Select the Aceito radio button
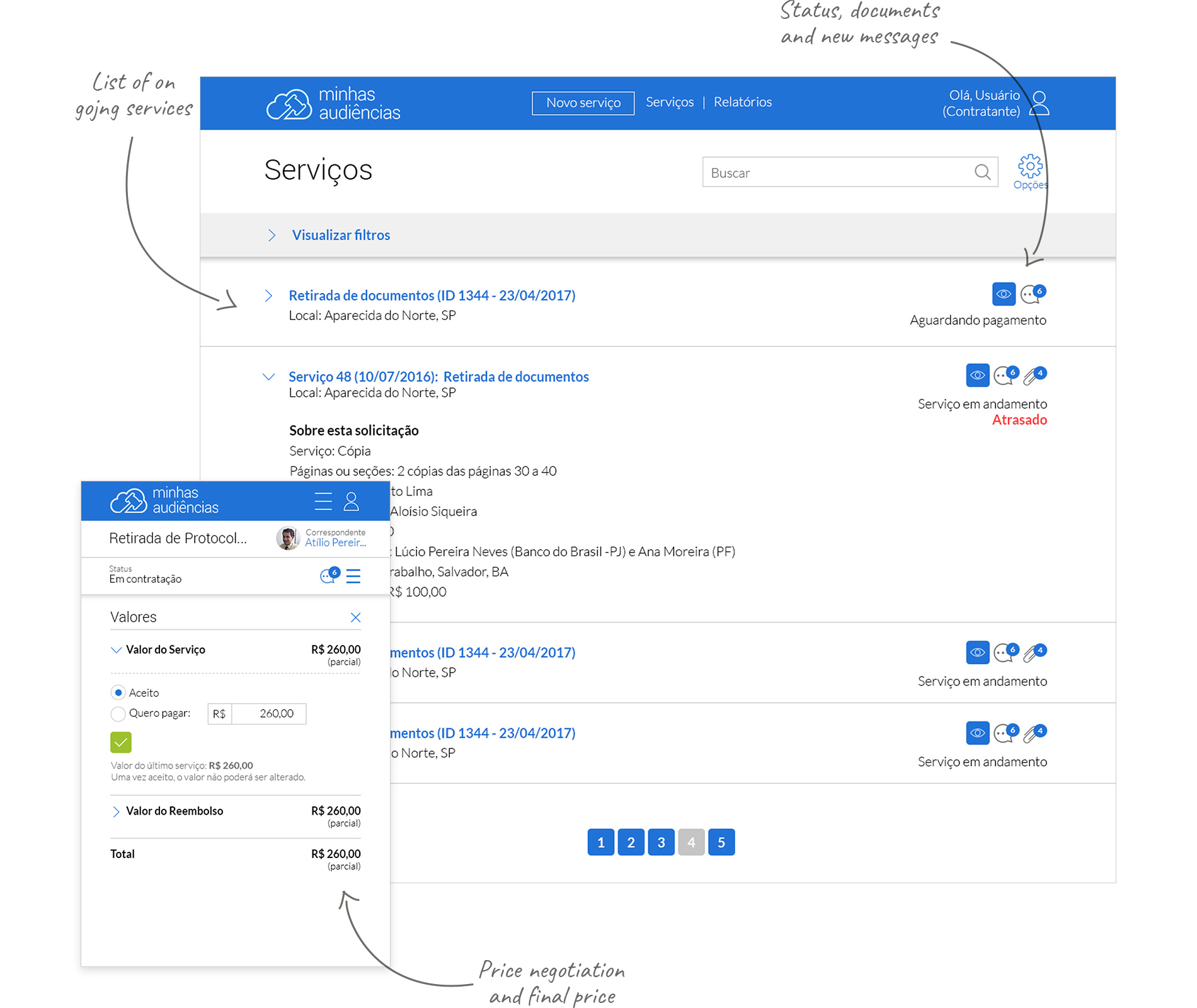This screenshot has height=1008, width=1197. coord(118,693)
